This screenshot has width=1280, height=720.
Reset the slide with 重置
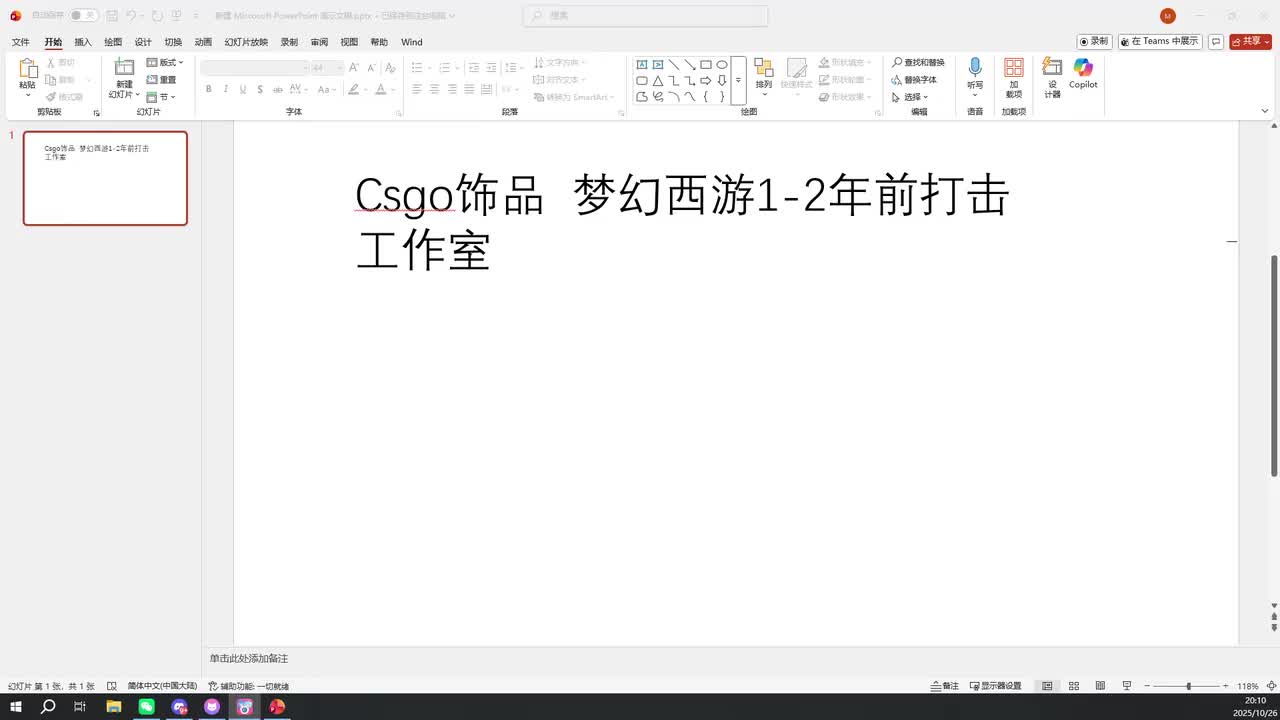point(161,80)
